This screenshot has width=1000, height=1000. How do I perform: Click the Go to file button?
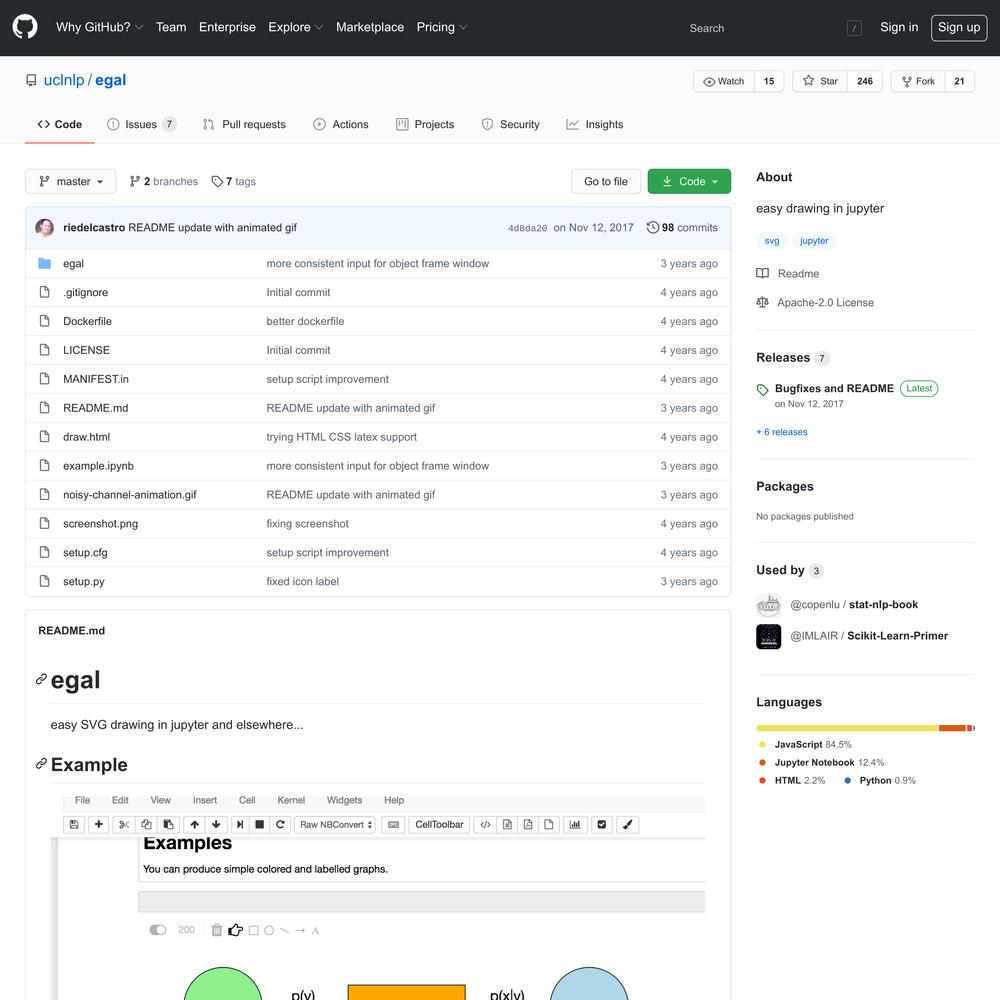[x=606, y=182]
